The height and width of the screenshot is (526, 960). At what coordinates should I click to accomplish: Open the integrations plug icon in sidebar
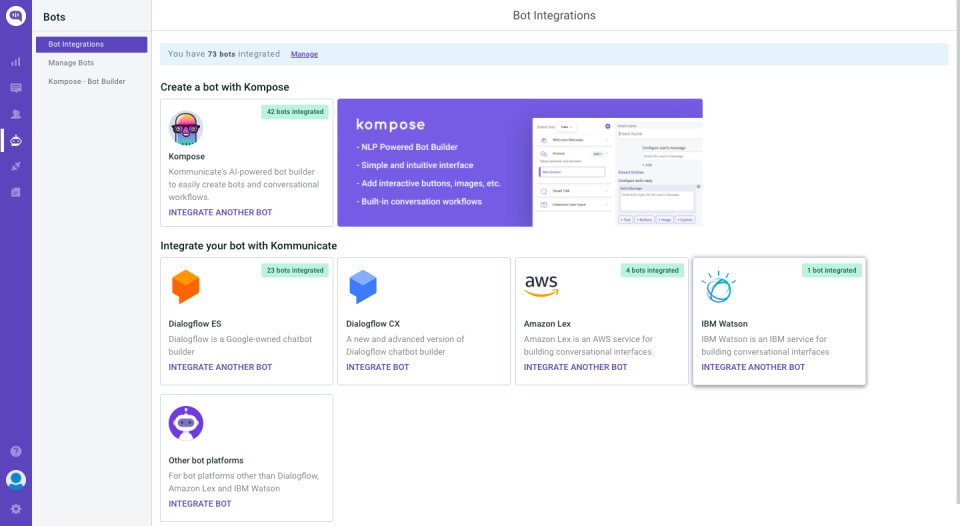click(x=16, y=167)
